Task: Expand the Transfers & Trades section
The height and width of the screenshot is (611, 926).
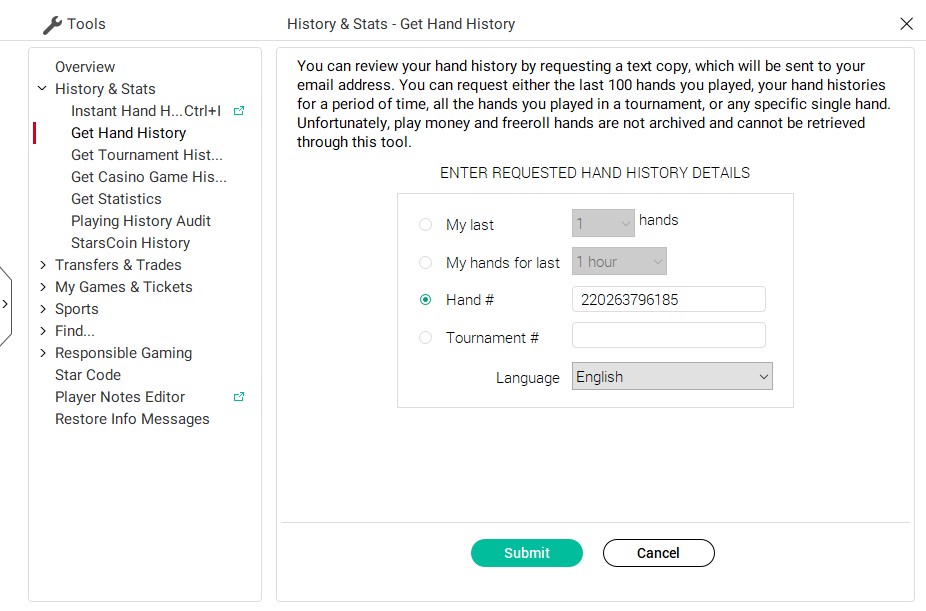Action: [43, 265]
